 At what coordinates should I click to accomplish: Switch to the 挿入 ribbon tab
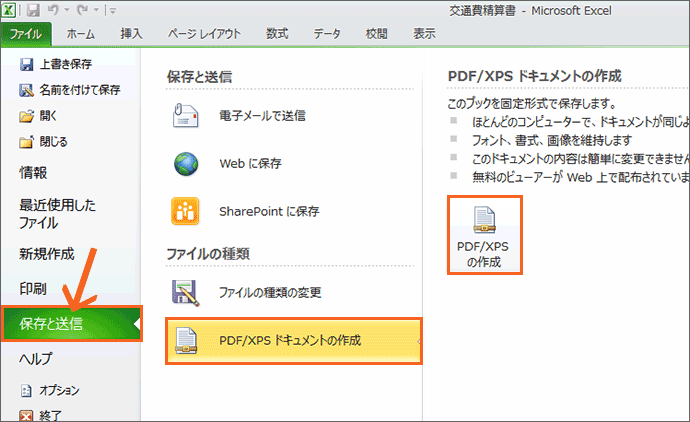pos(132,34)
